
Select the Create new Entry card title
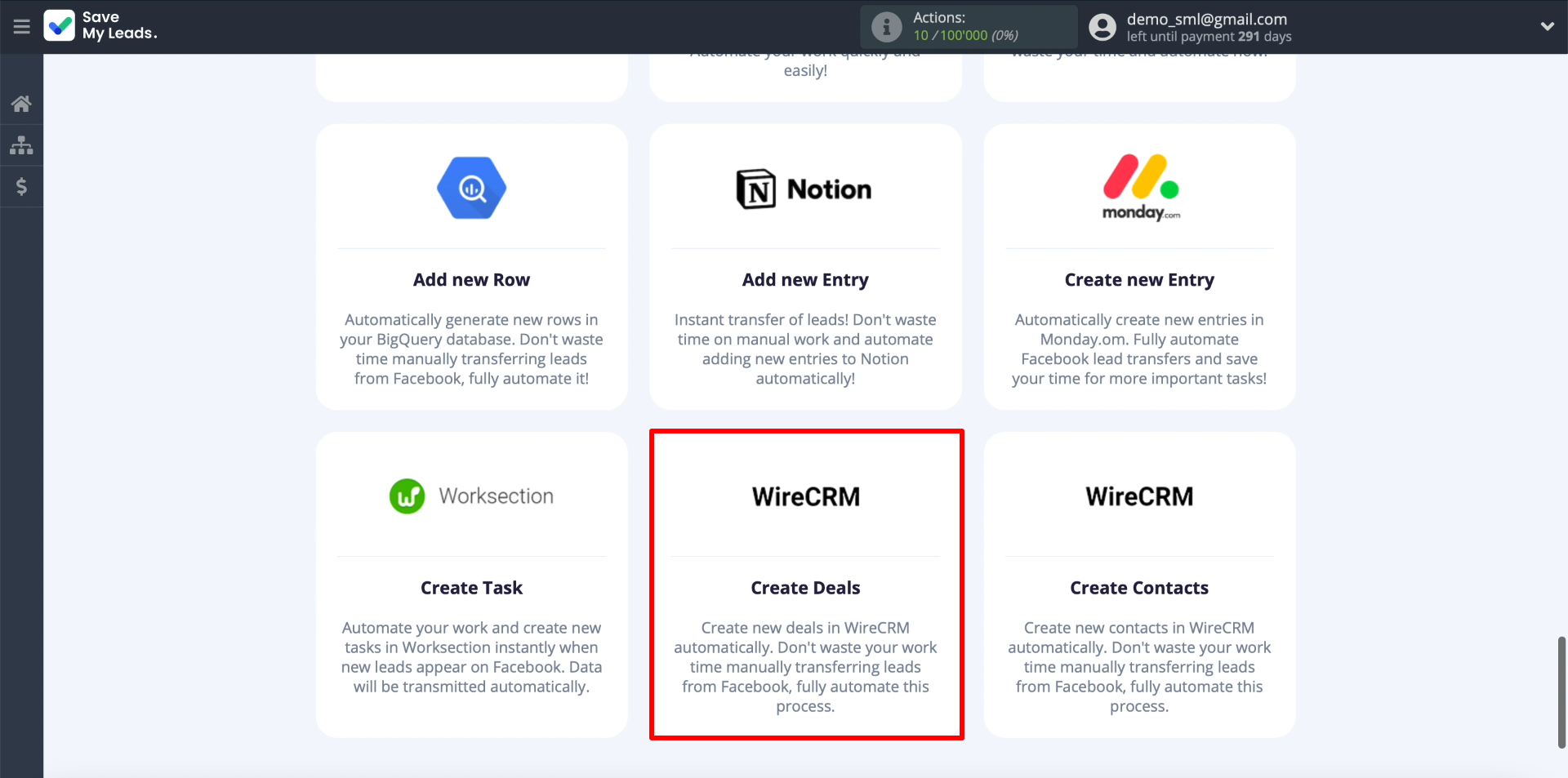tap(1139, 280)
